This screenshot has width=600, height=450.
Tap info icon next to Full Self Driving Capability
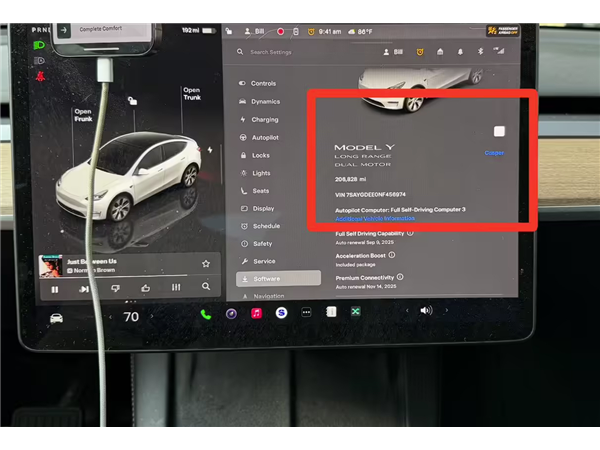(x=410, y=233)
